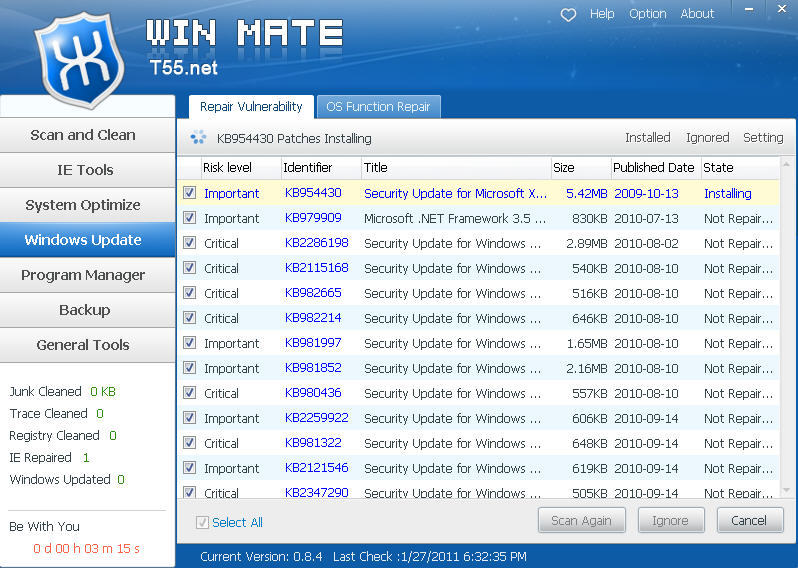Open the Option menu
The image size is (798, 568).
point(647,14)
